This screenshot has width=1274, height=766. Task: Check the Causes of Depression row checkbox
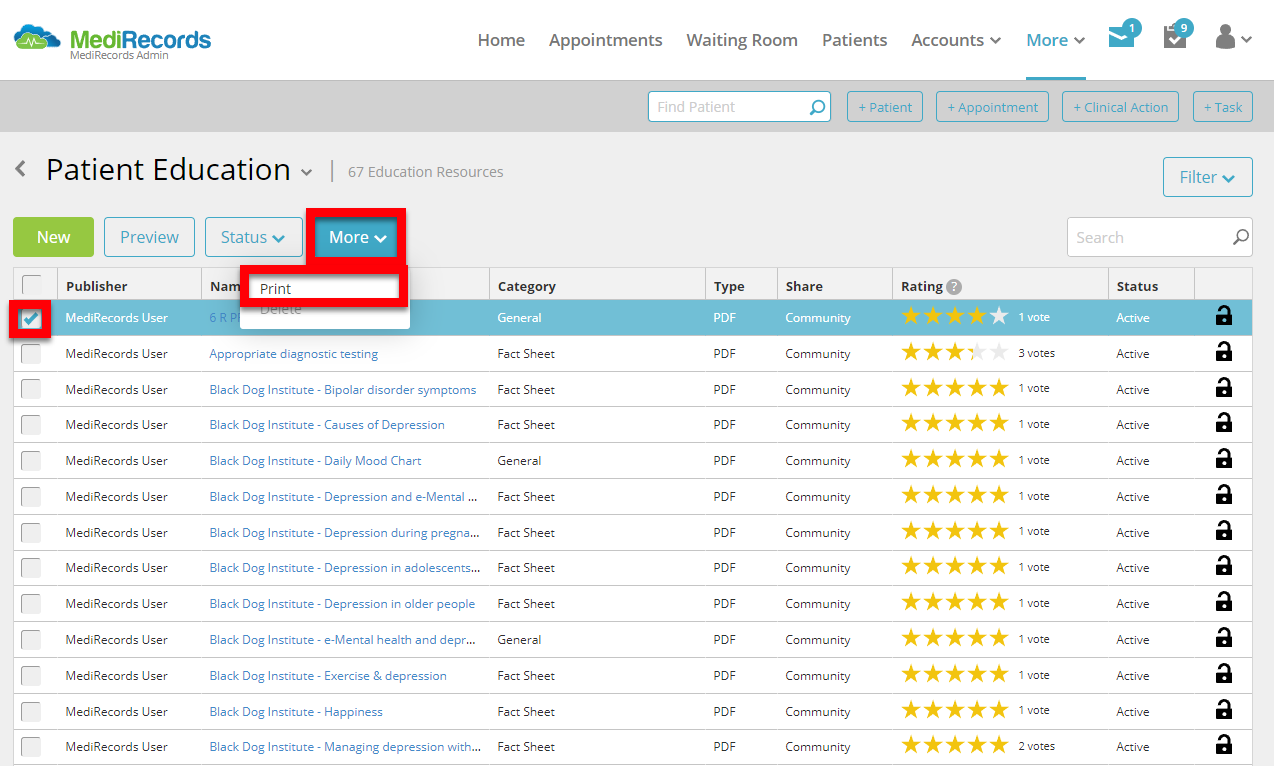click(32, 425)
